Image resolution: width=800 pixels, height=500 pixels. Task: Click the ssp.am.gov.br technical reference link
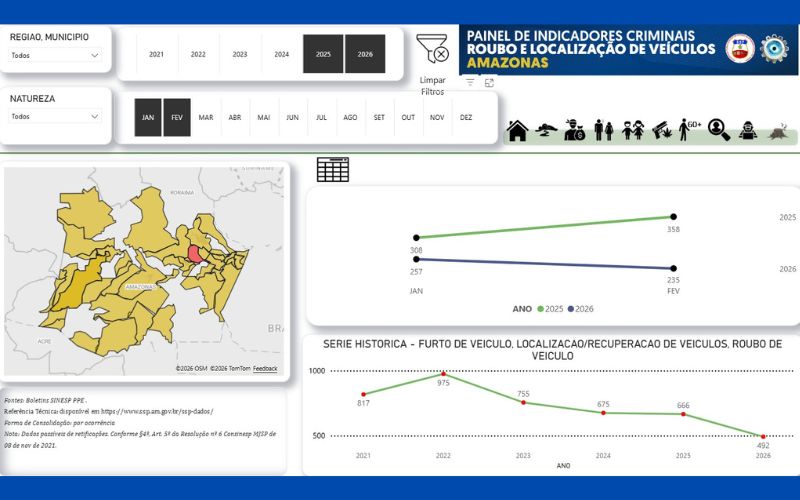point(157,411)
